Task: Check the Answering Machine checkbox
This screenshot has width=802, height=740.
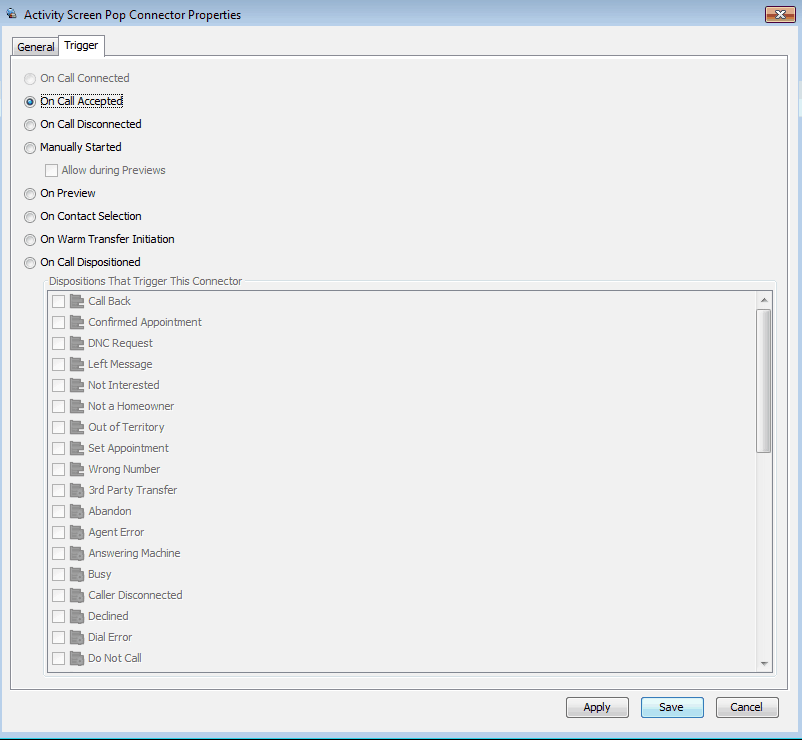Action: tap(58, 553)
